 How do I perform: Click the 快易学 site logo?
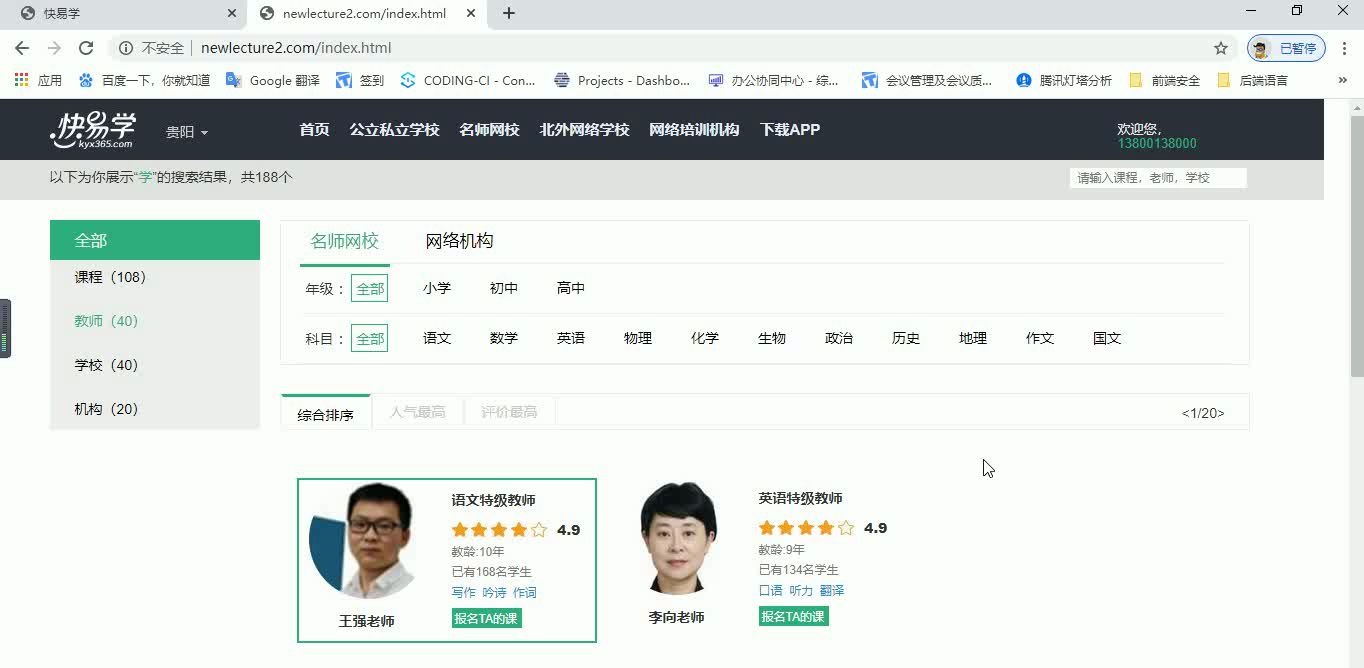pyautogui.click(x=92, y=129)
